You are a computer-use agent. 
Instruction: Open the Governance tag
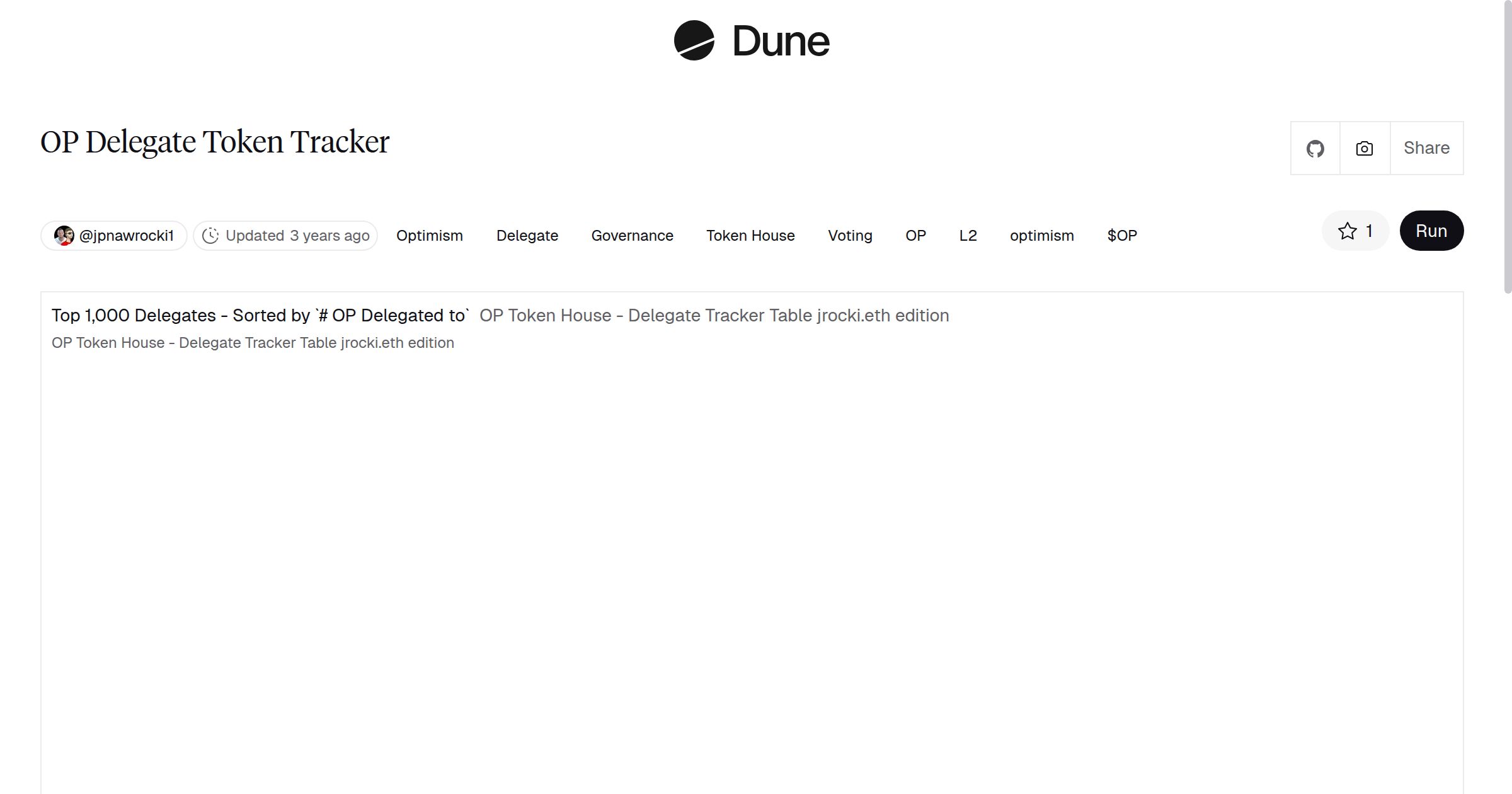632,235
